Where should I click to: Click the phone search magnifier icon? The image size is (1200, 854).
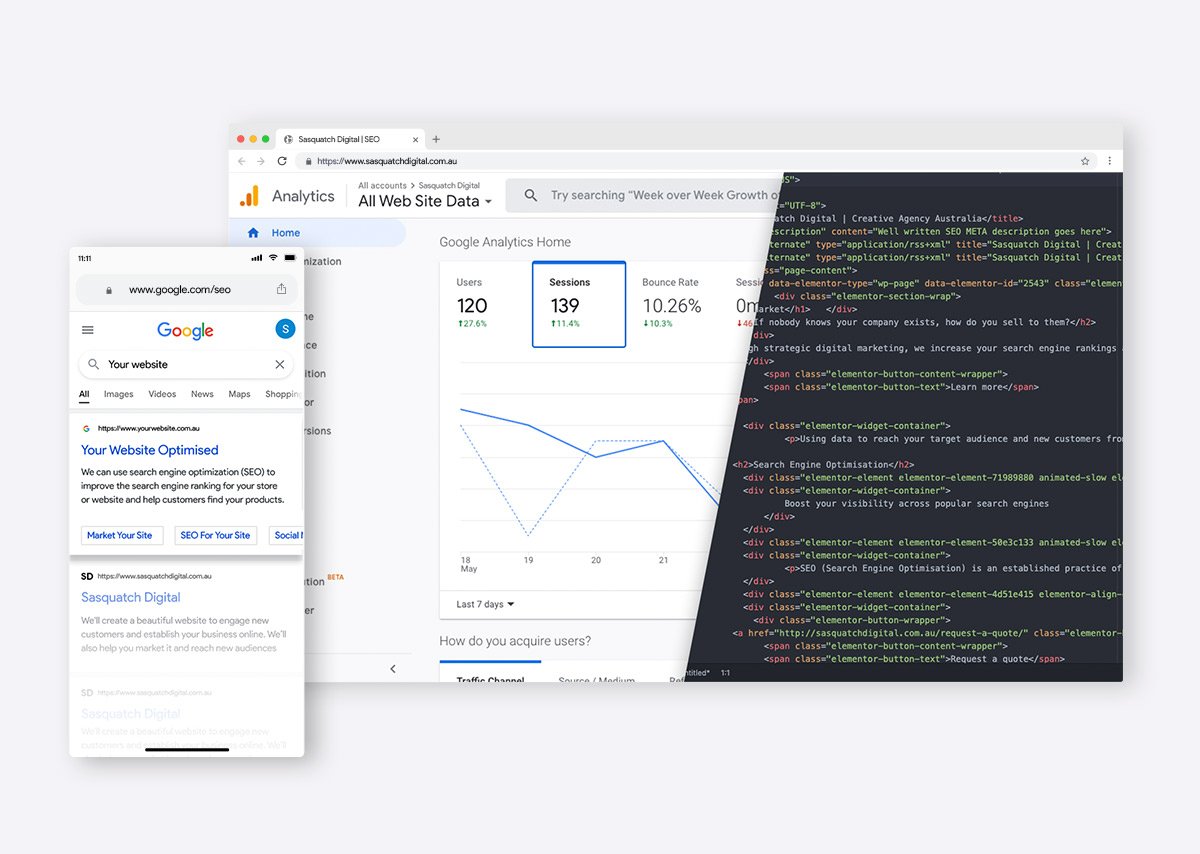94,364
